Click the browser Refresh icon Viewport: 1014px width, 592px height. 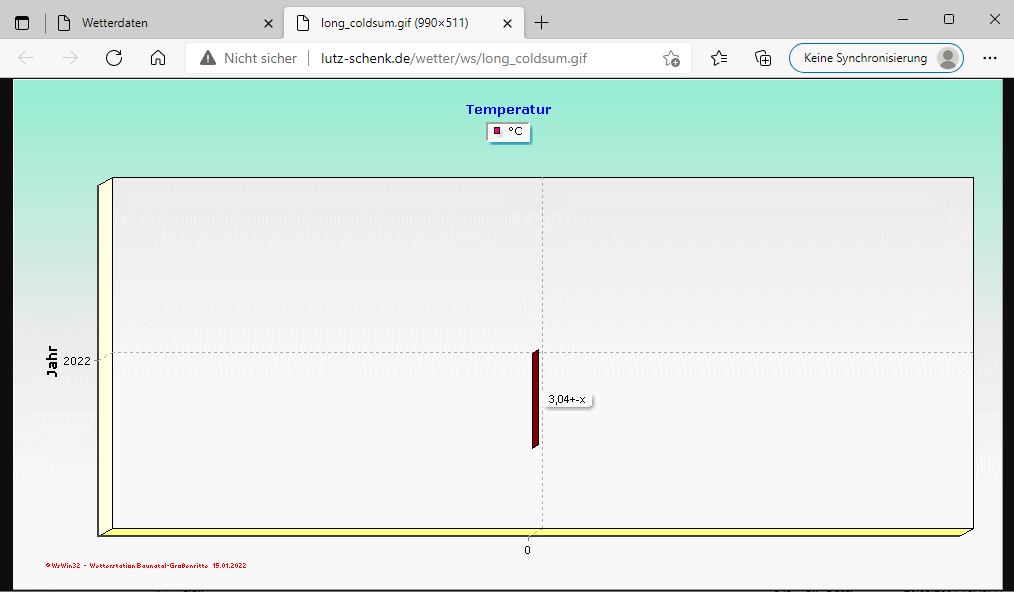114,58
